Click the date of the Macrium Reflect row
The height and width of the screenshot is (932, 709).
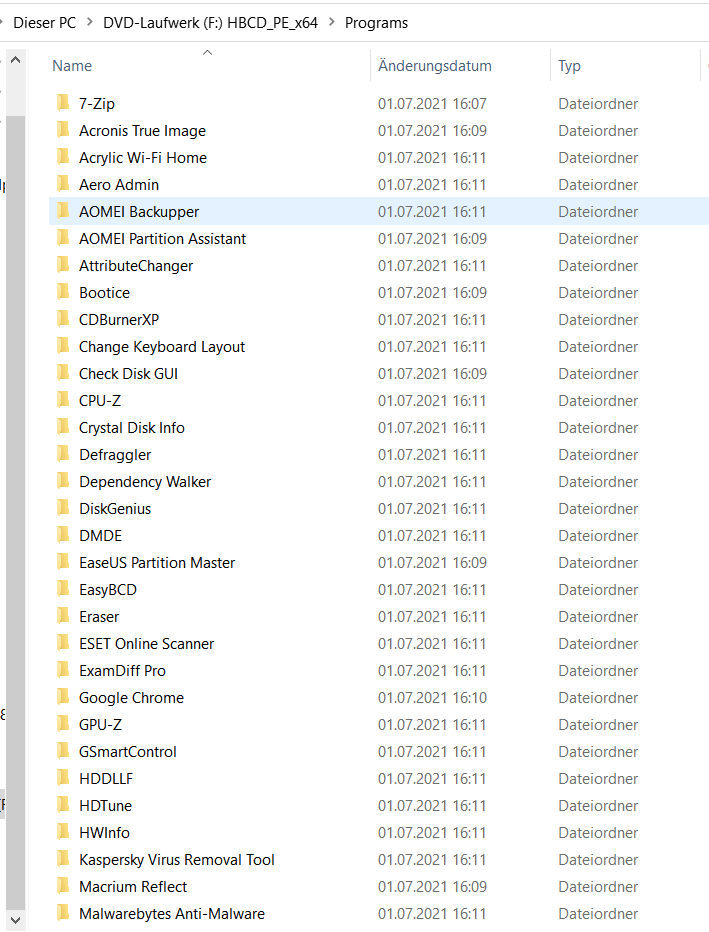(x=432, y=886)
